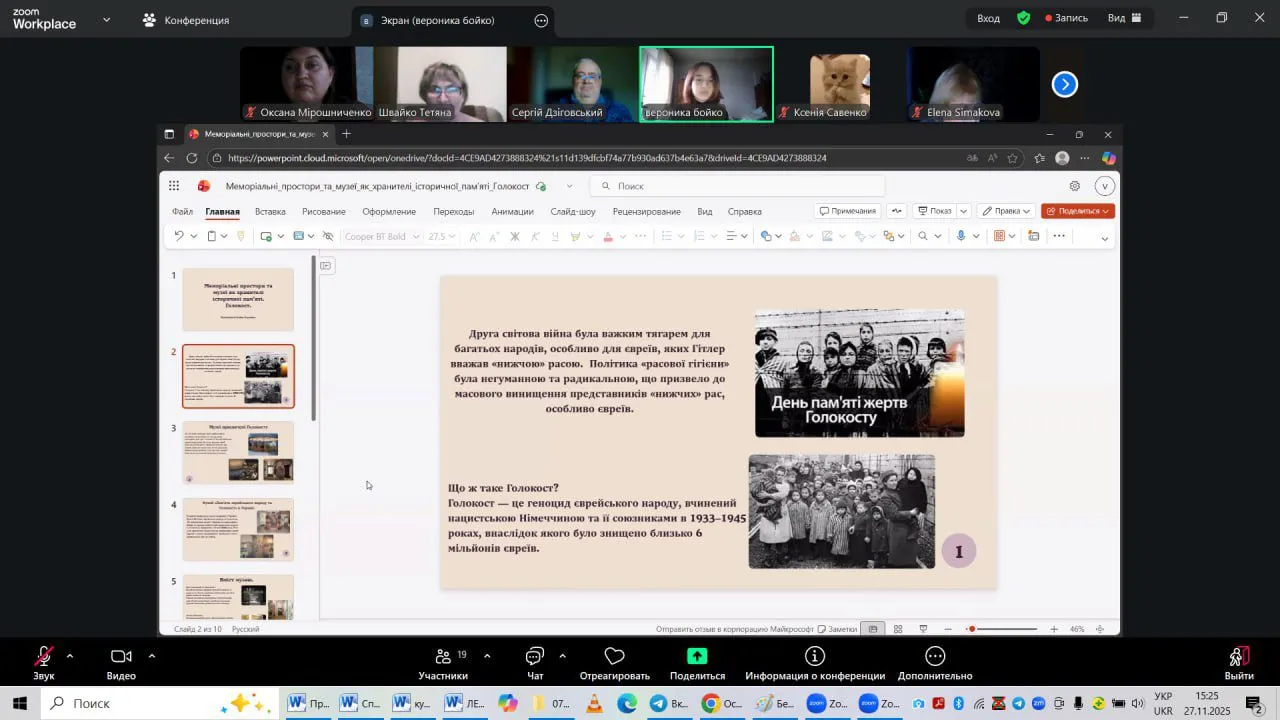This screenshot has height=720, width=1280.
Task: Click the Поделиться share button in PowerPoint
Action: click(1077, 211)
